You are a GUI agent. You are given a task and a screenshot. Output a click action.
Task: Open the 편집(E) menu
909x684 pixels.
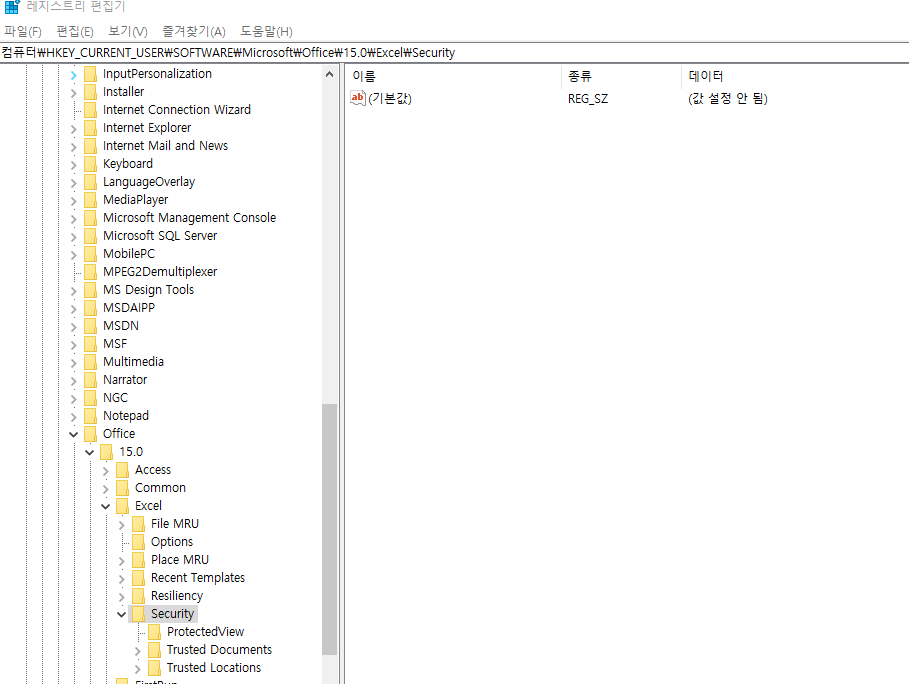coord(75,31)
